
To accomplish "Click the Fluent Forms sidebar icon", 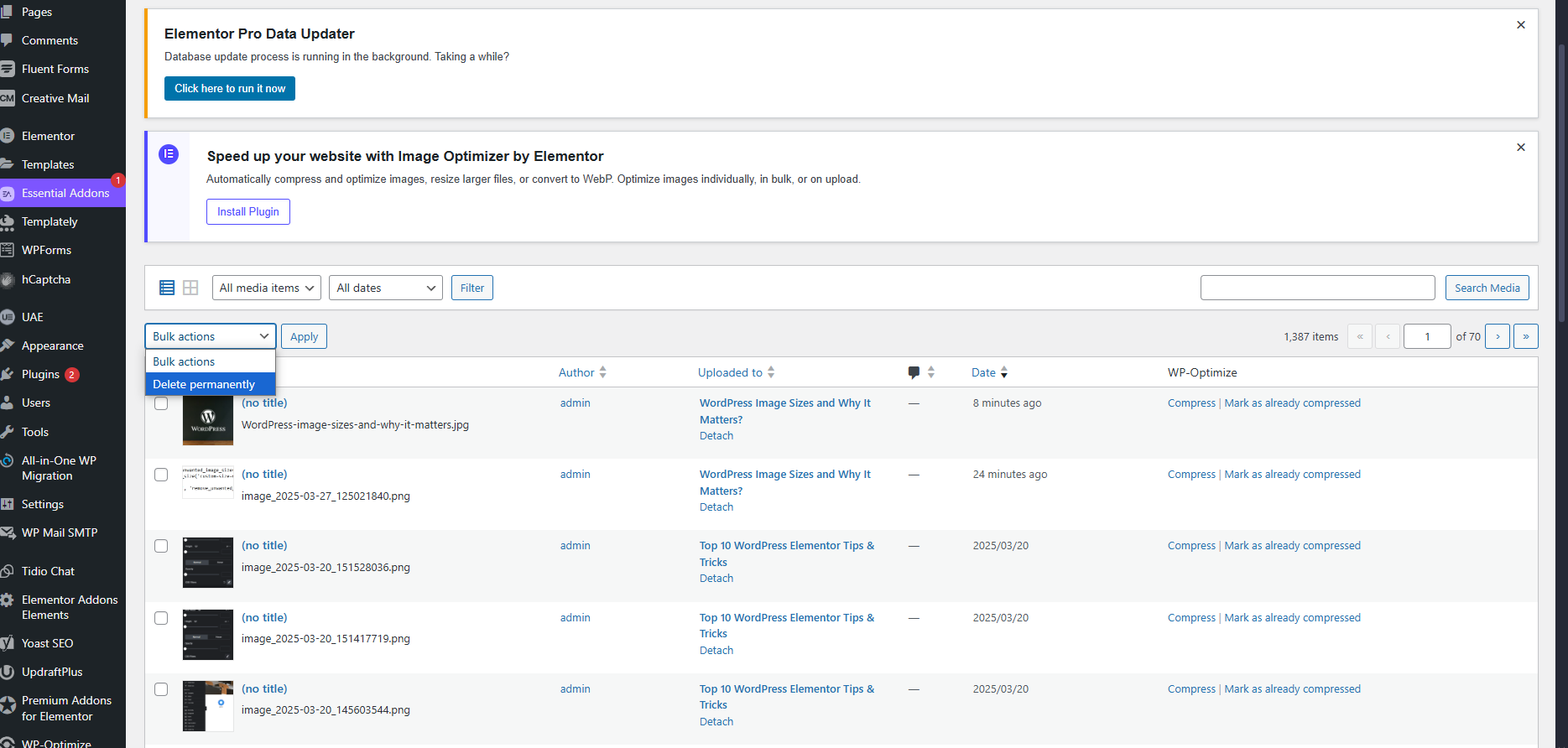I will tap(7, 69).
